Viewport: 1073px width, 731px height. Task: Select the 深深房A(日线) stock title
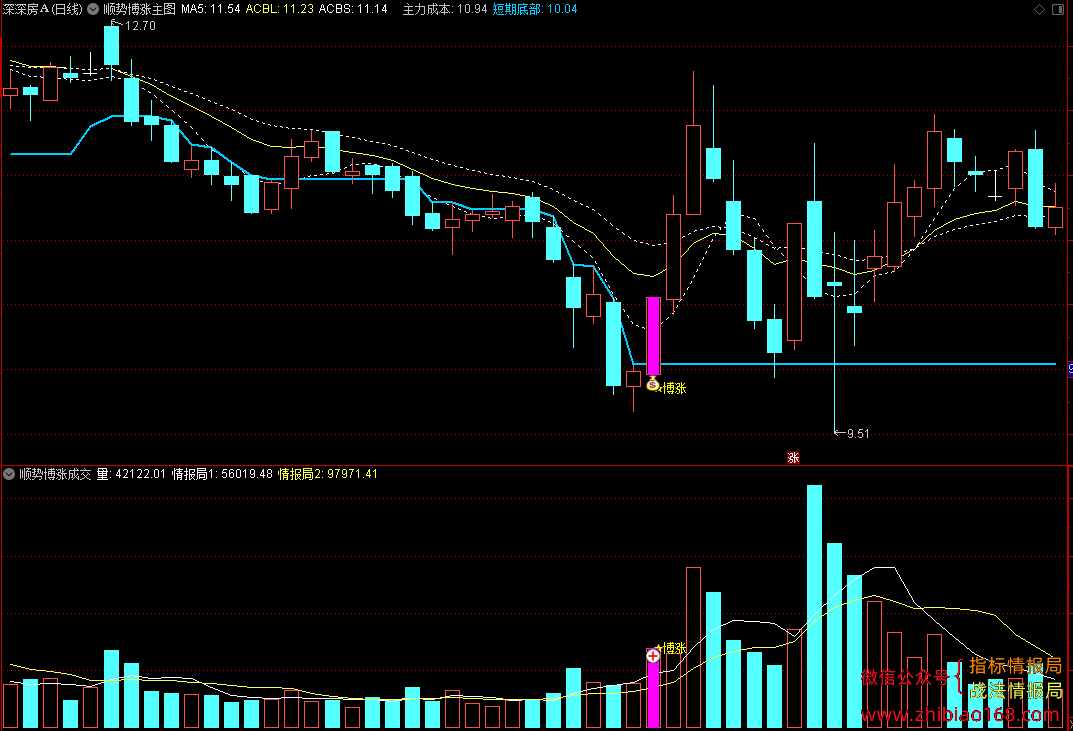coord(42,9)
